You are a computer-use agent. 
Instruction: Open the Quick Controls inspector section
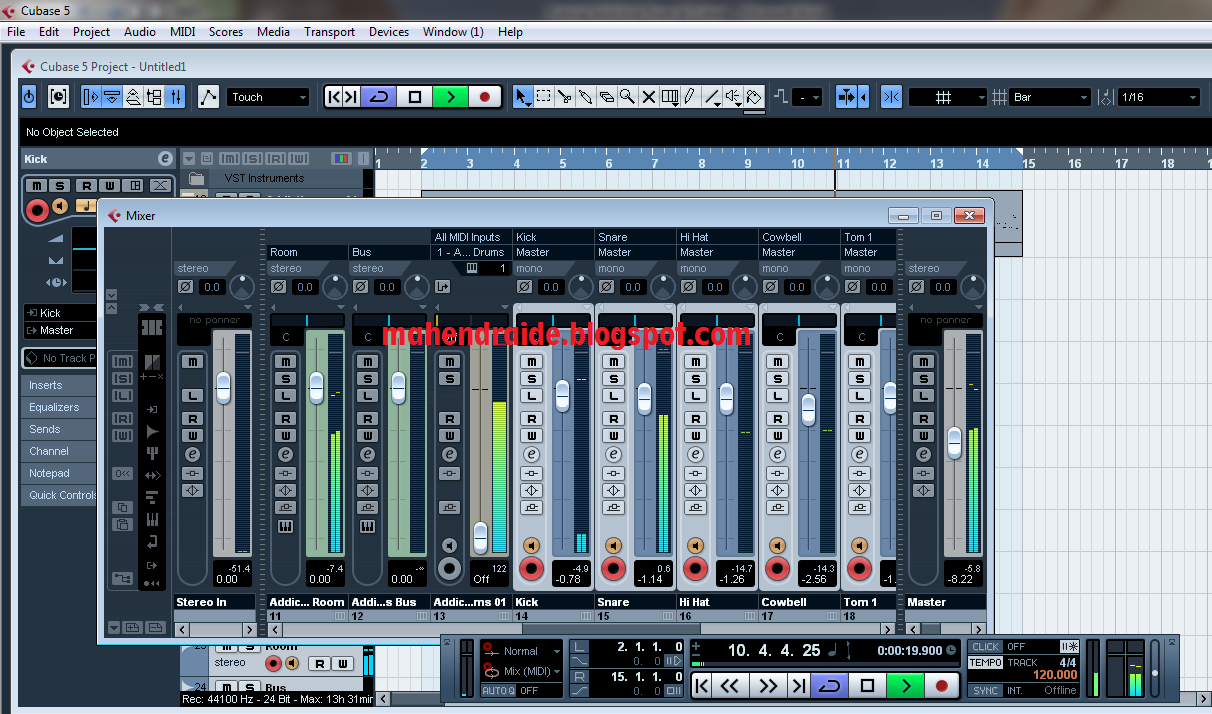(58, 495)
